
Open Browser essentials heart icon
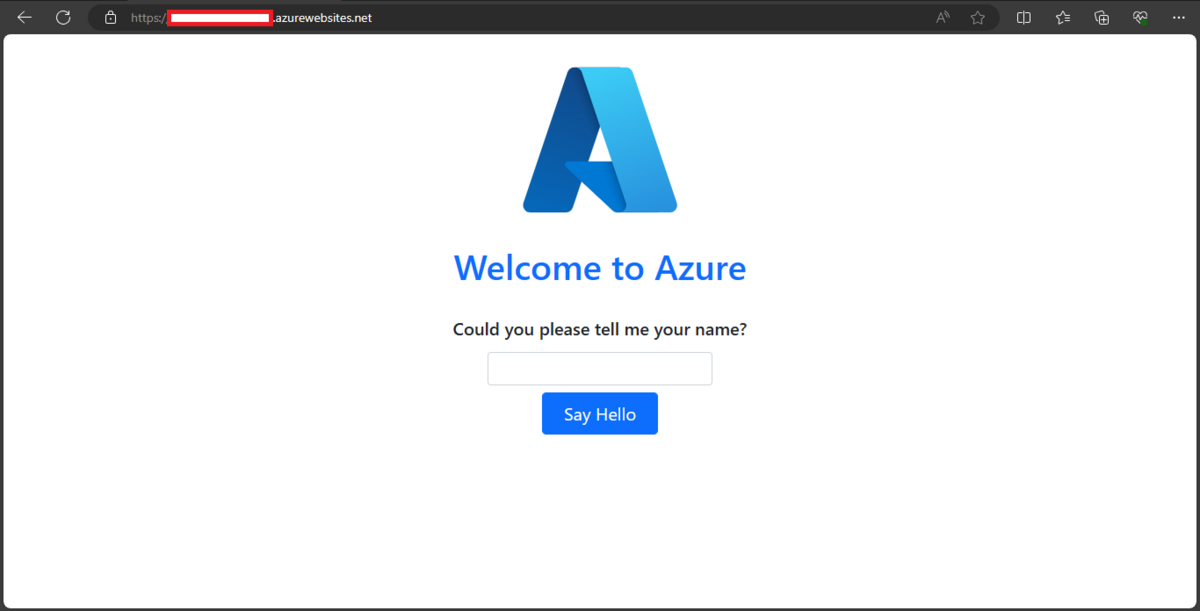(1140, 18)
